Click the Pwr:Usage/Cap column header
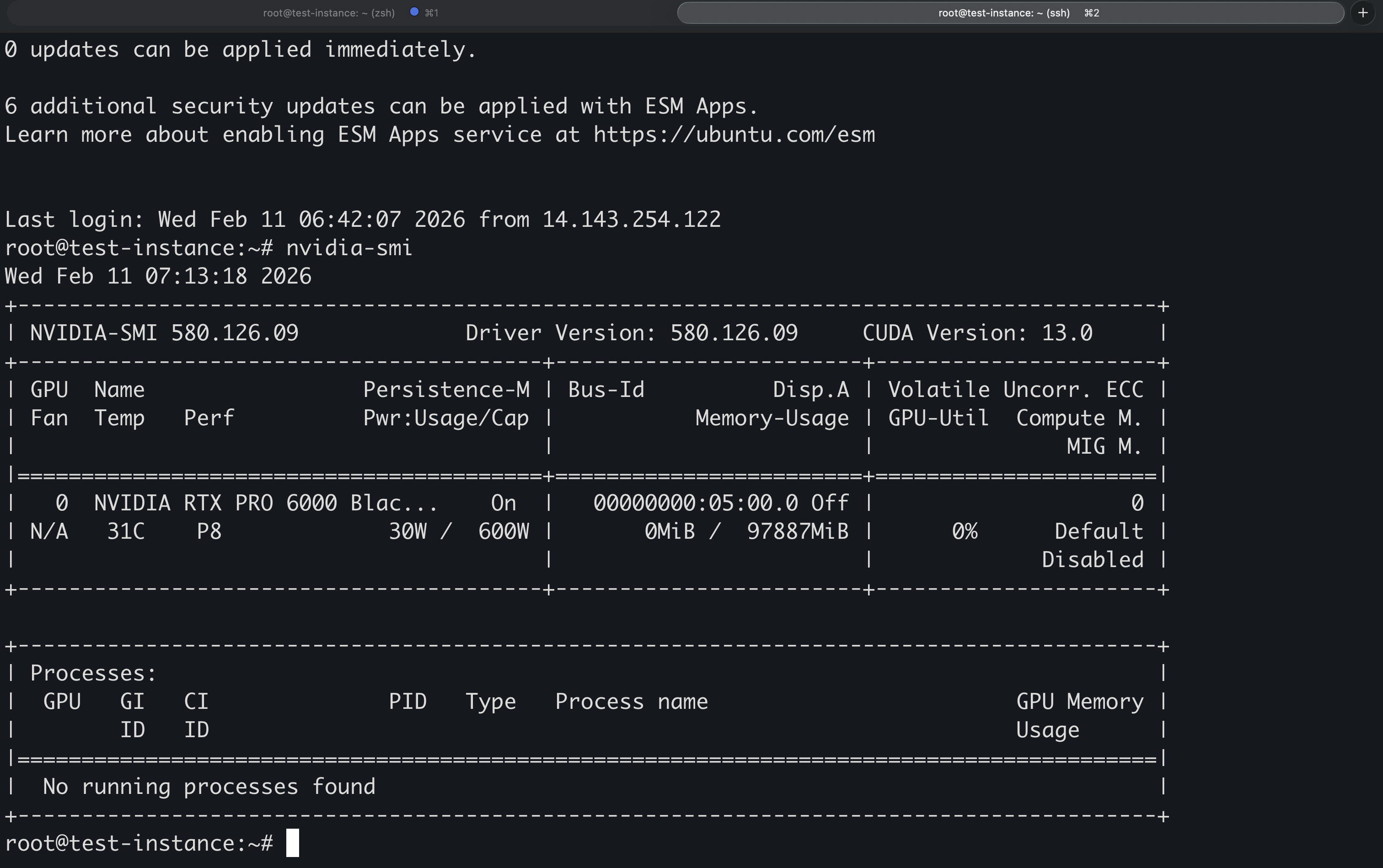This screenshot has height=868, width=1383. pos(446,418)
